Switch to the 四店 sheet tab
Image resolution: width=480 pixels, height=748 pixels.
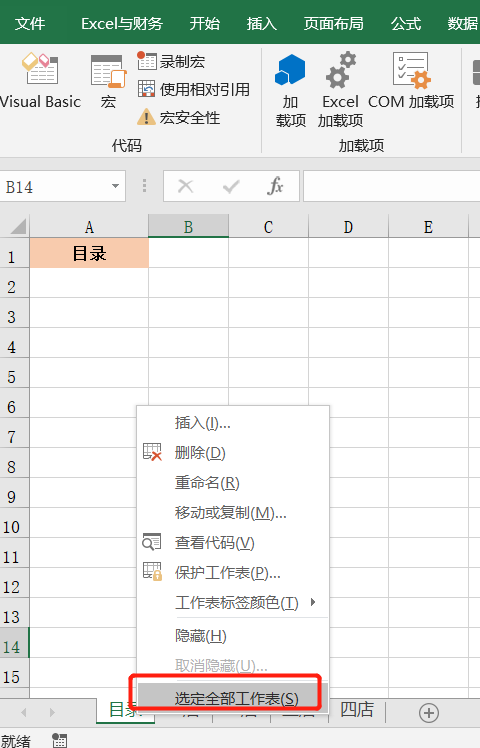(x=356, y=710)
